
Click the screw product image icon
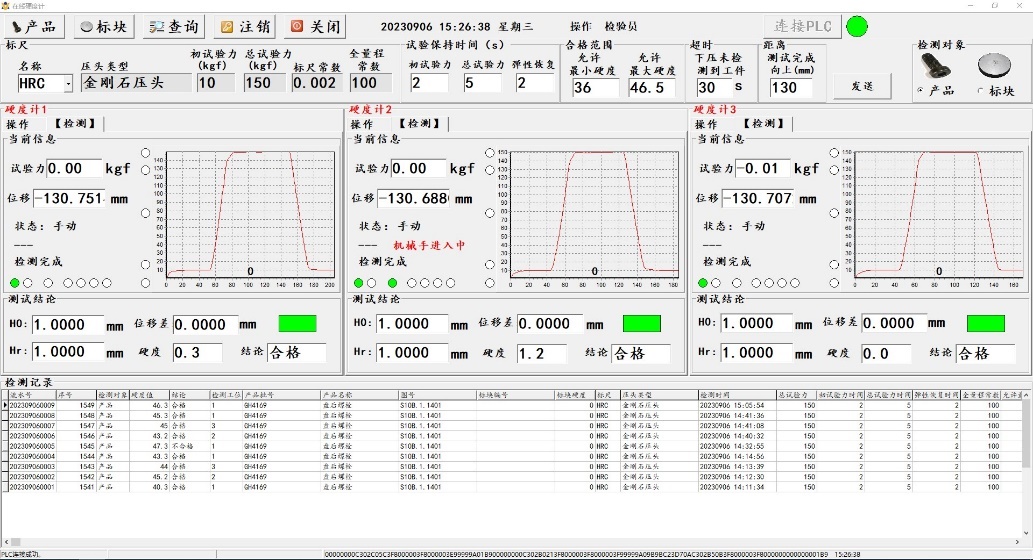pos(934,67)
